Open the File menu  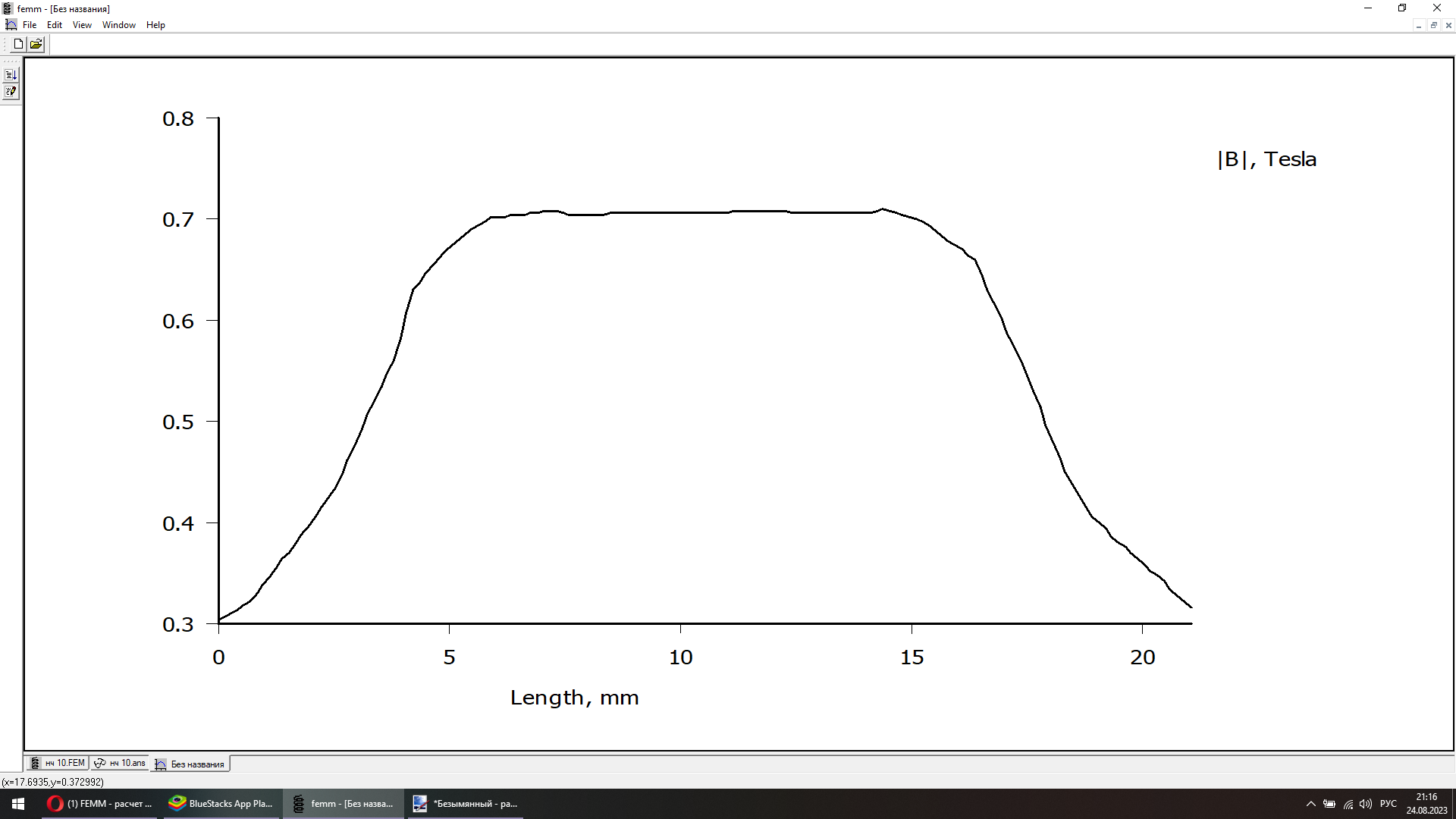[30, 25]
